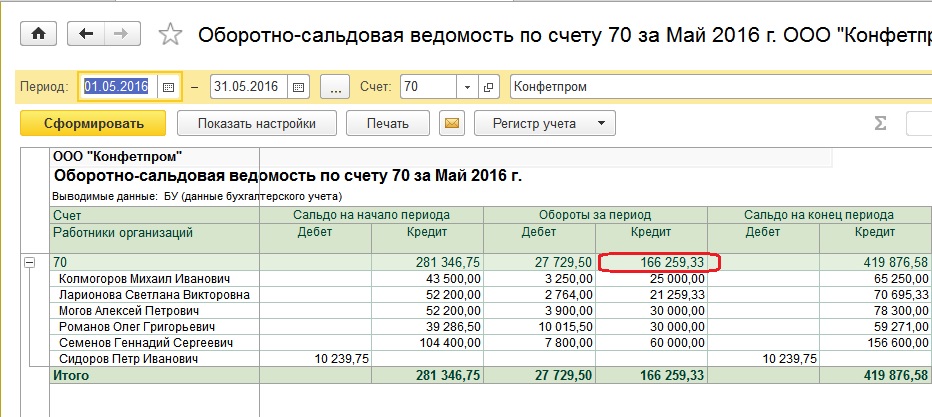Open account 70 dropdown arrow
Screen dimensions: 932x417
pyautogui.click(x=467, y=87)
